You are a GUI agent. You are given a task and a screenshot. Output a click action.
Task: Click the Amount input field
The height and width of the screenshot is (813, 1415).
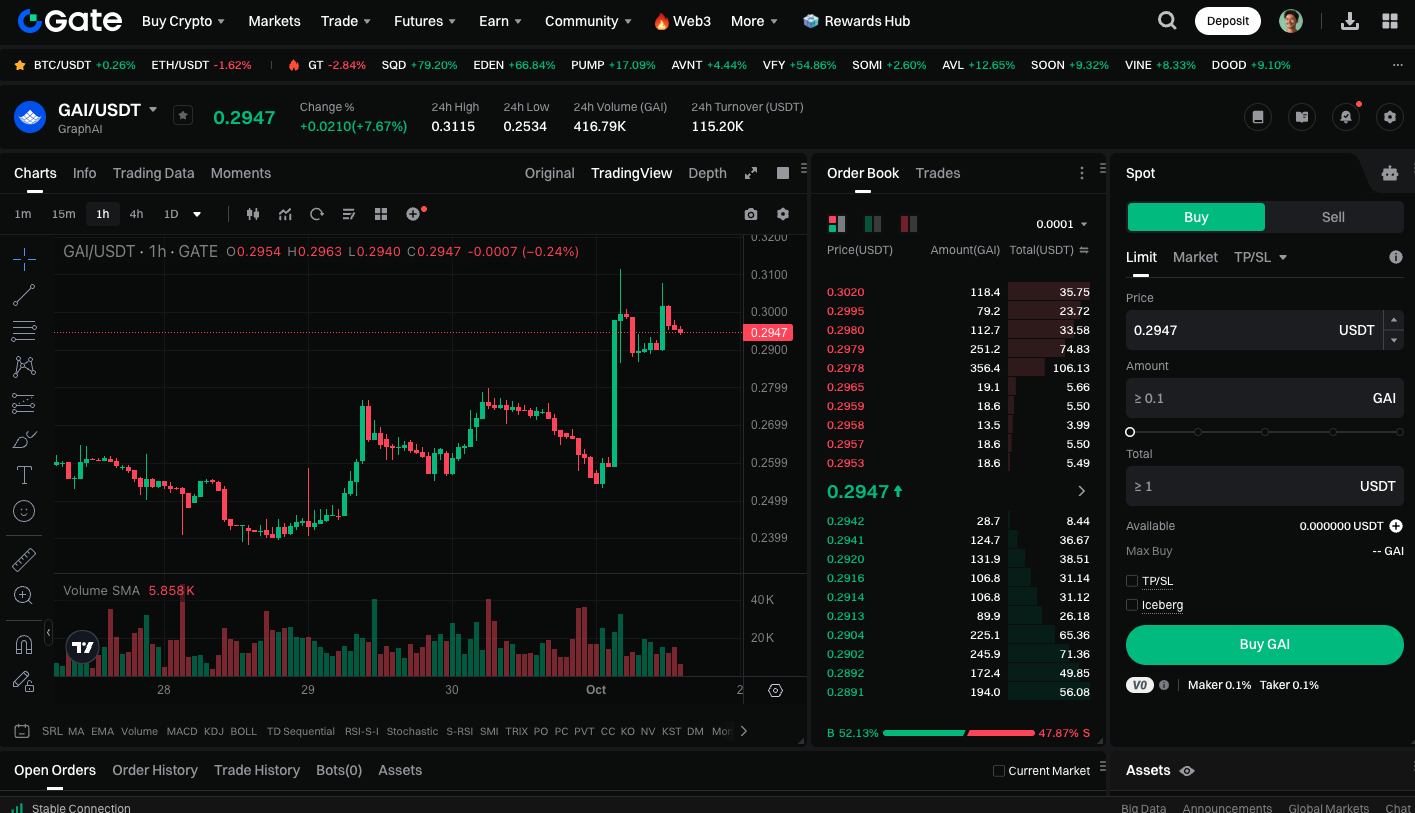click(1265, 398)
